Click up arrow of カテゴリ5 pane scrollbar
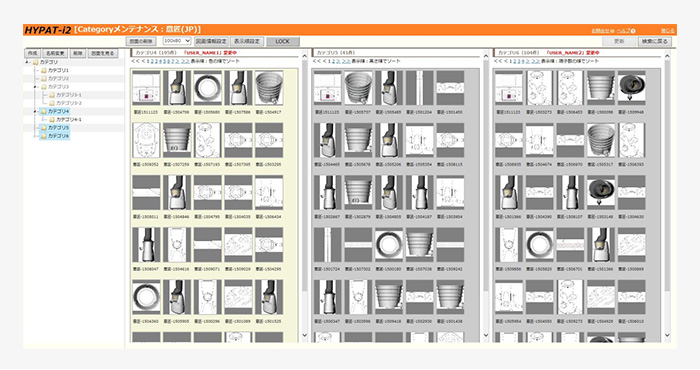Image resolution: width=700 pixels, height=370 pixels. pos(486,56)
